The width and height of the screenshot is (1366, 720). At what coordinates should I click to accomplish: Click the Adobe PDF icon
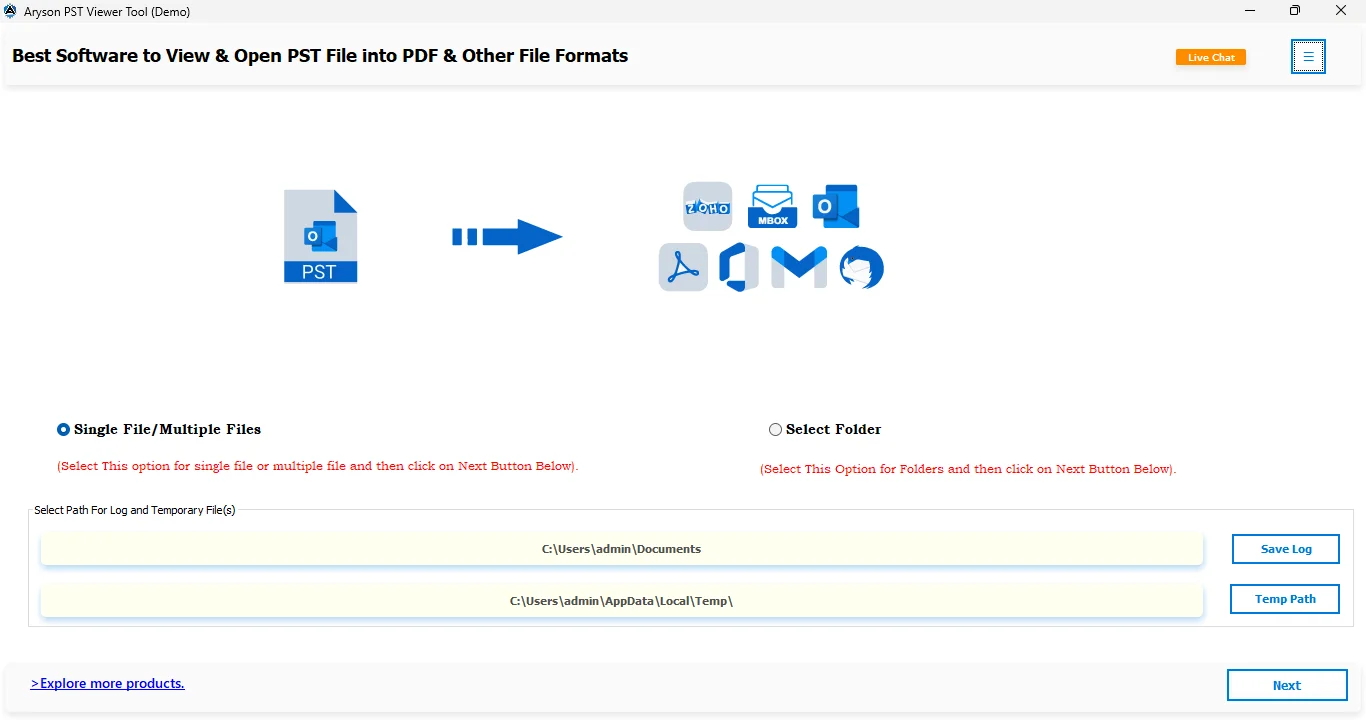pos(683,267)
